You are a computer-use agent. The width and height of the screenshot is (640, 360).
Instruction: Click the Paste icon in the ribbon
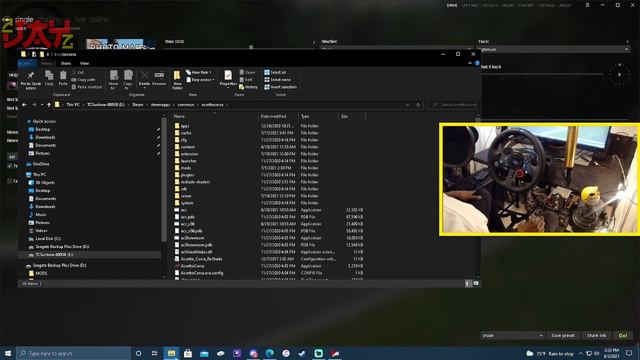click(63, 78)
